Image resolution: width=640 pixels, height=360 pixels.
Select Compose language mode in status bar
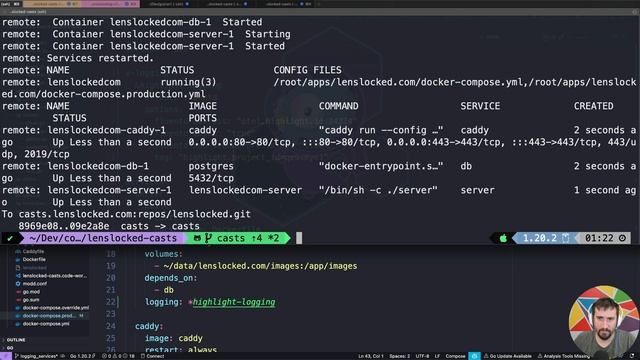tap(455, 356)
